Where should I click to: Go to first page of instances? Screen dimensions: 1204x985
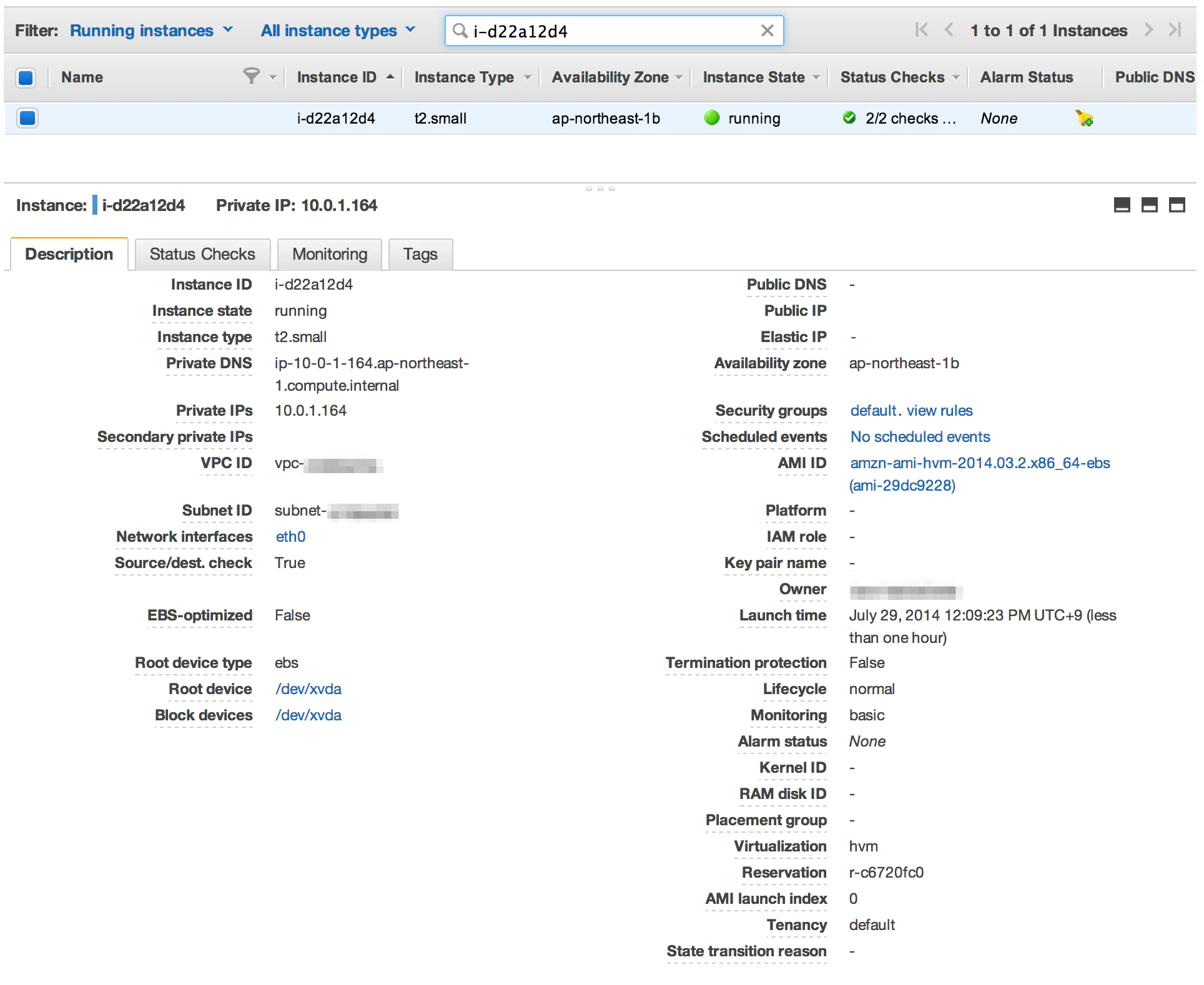(x=921, y=30)
